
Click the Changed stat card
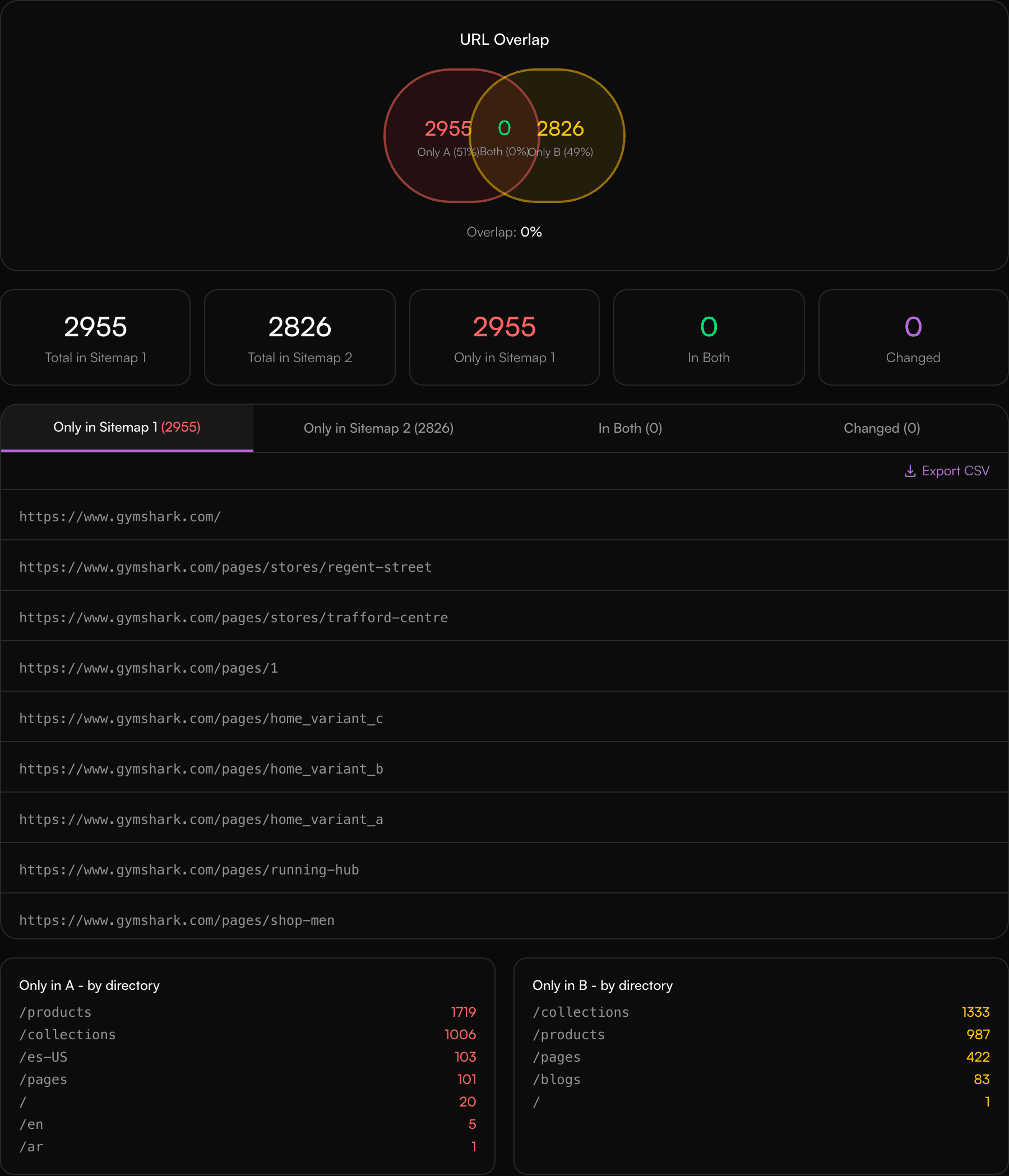[x=913, y=337]
